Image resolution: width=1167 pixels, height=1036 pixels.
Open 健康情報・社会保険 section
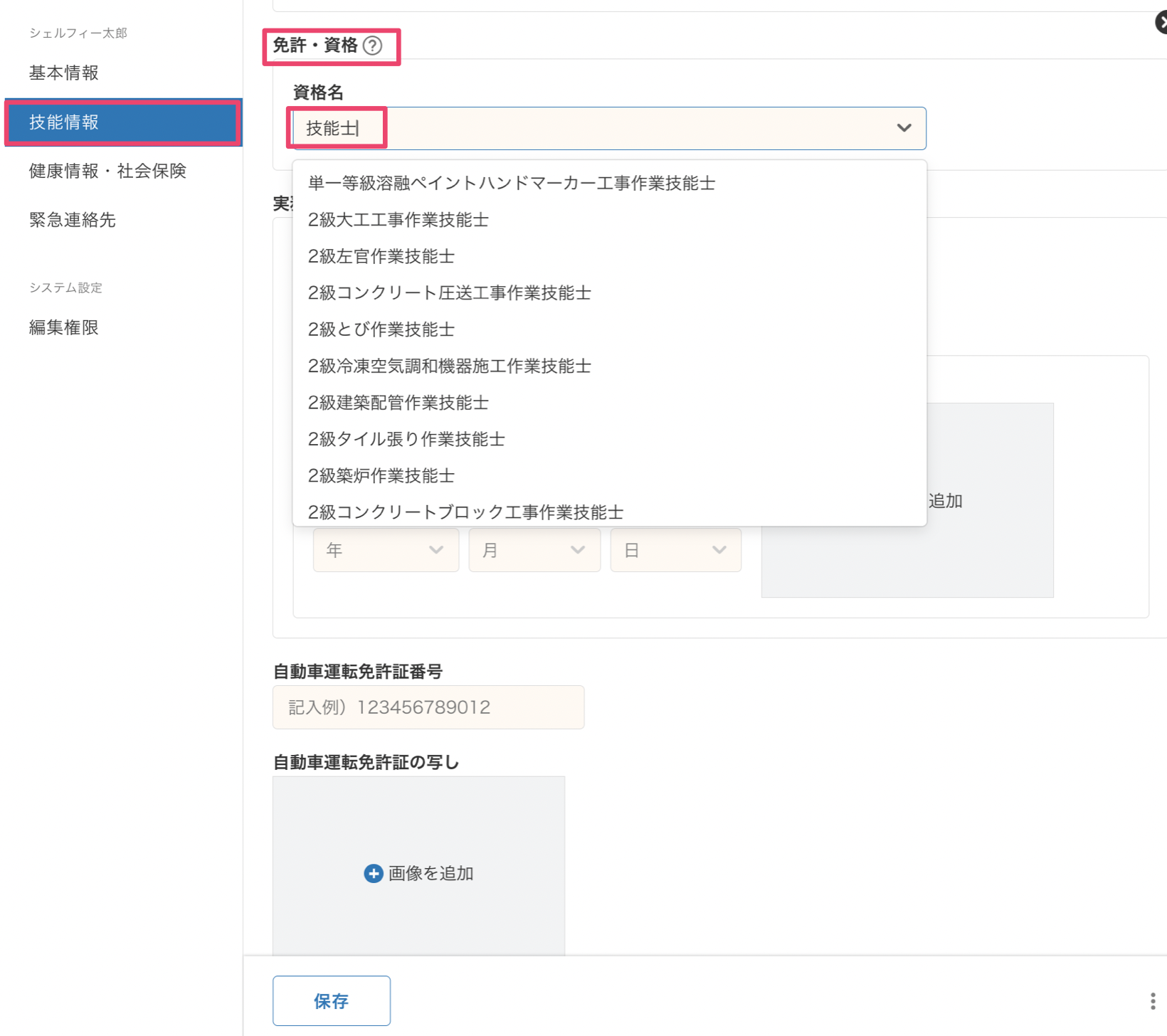107,171
